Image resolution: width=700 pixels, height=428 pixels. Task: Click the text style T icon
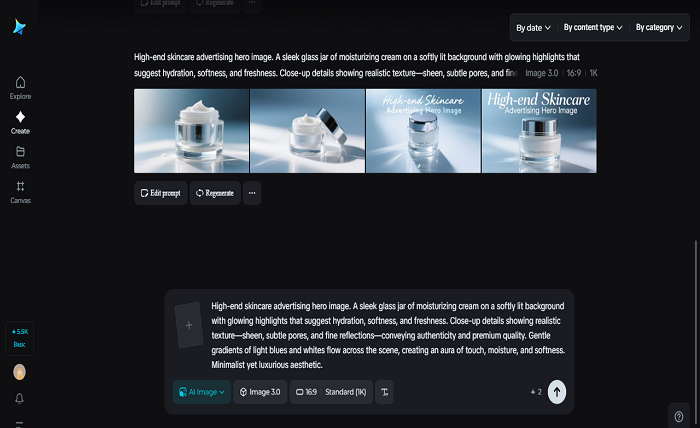(x=384, y=392)
